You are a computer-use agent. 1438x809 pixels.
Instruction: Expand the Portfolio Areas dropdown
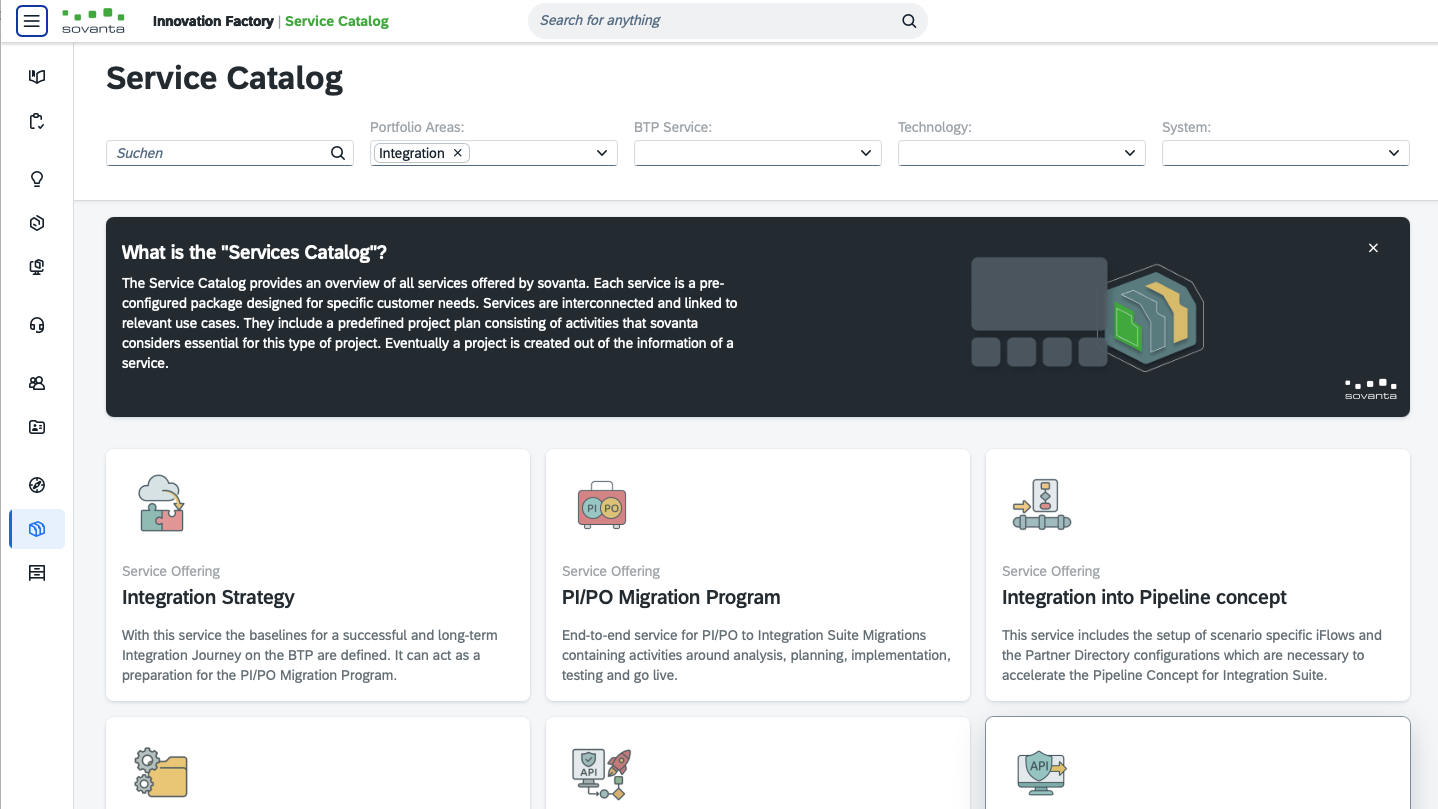(x=602, y=153)
